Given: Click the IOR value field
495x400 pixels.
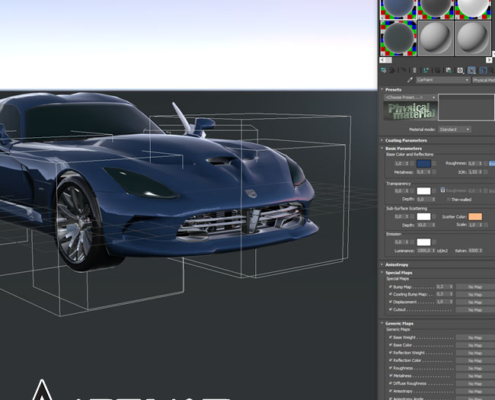Looking at the screenshot, I should pyautogui.click(x=473, y=172).
